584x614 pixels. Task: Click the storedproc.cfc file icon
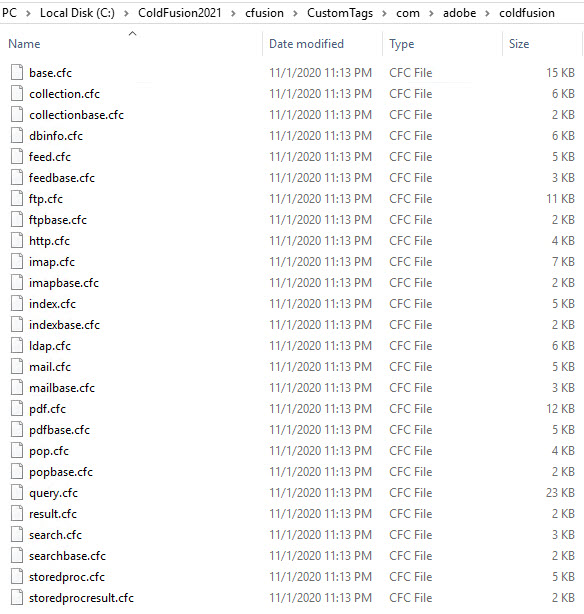pos(17,576)
